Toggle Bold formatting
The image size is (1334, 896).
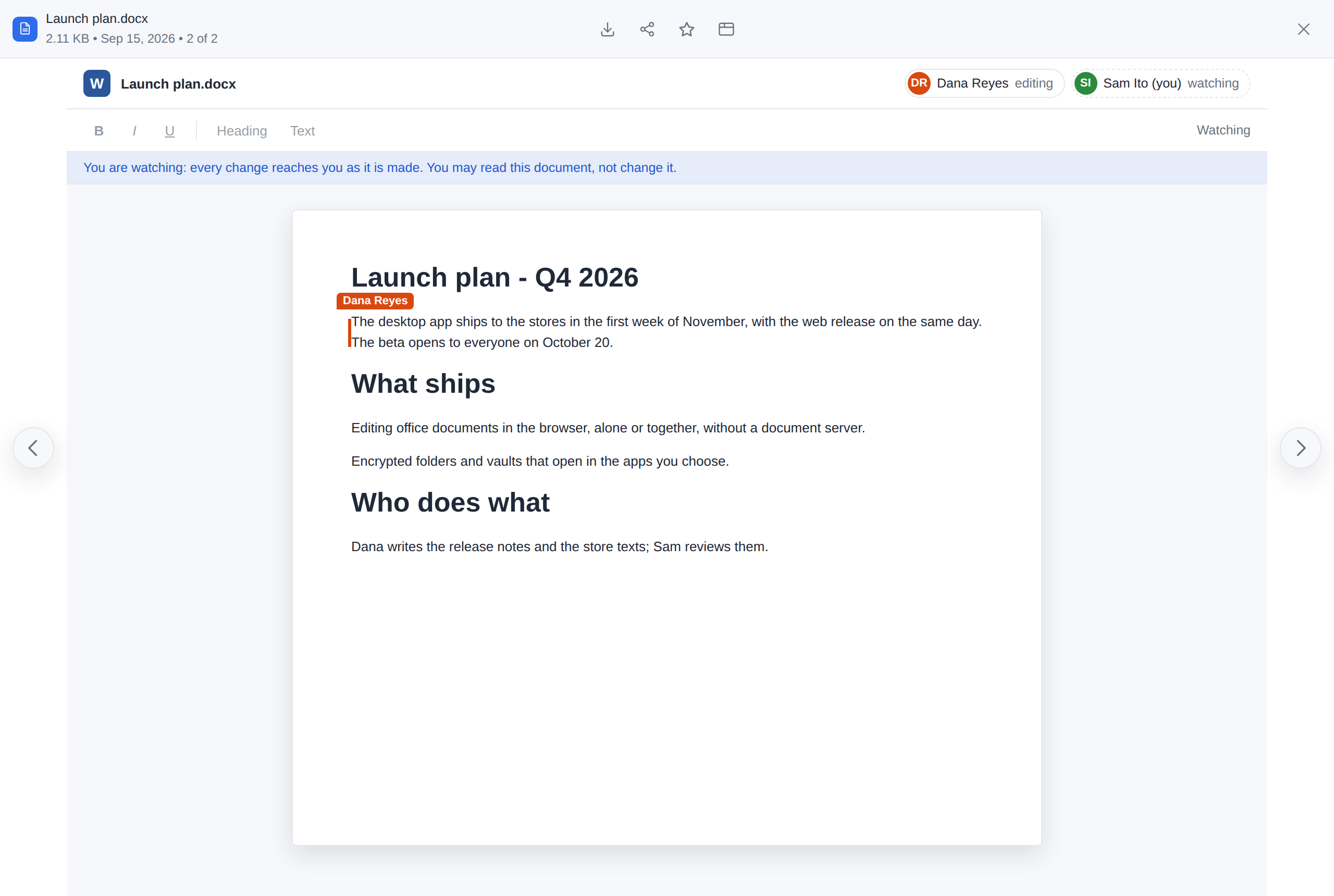pyautogui.click(x=99, y=131)
